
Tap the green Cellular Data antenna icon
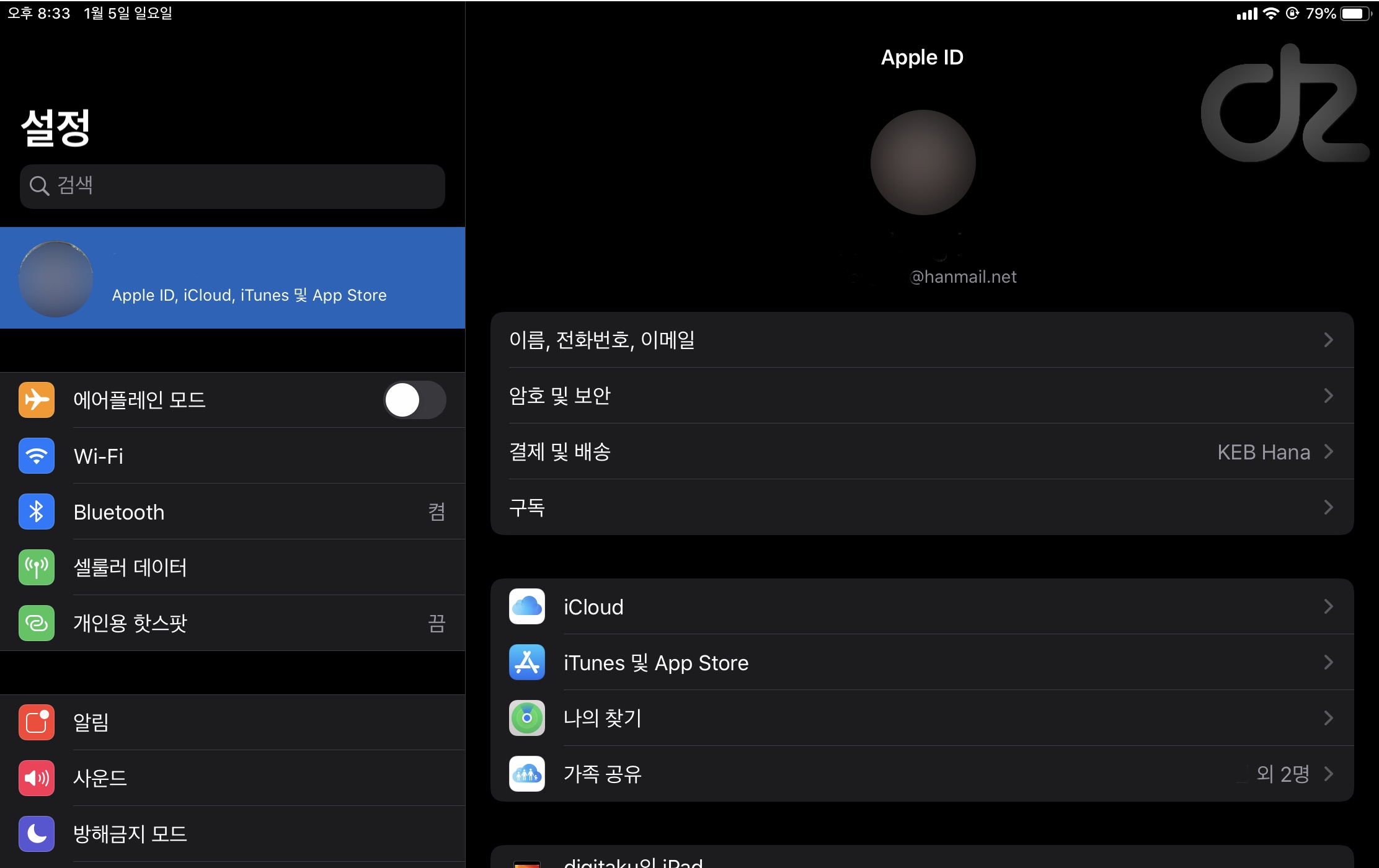point(37,567)
